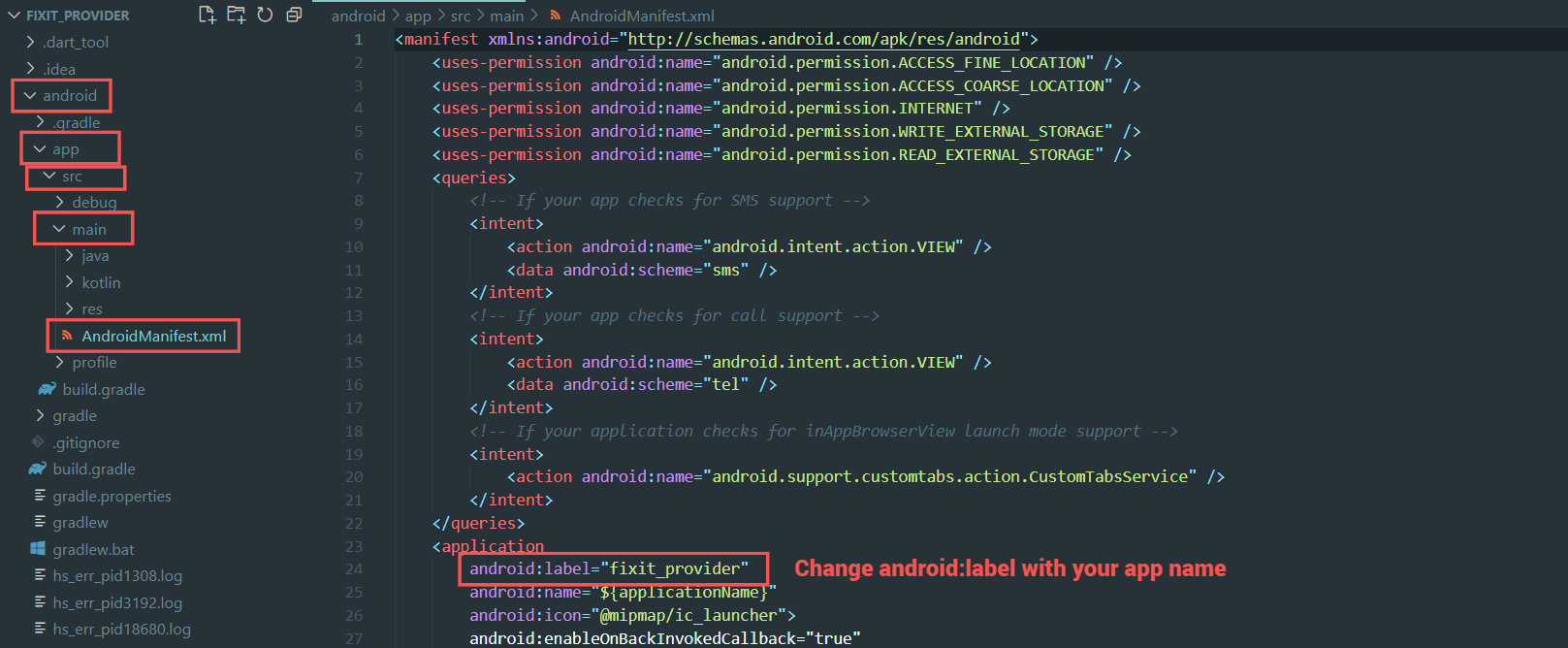Click the Windows icon next to gradlew.bat
The height and width of the screenshot is (648, 1568).
pos(38,549)
